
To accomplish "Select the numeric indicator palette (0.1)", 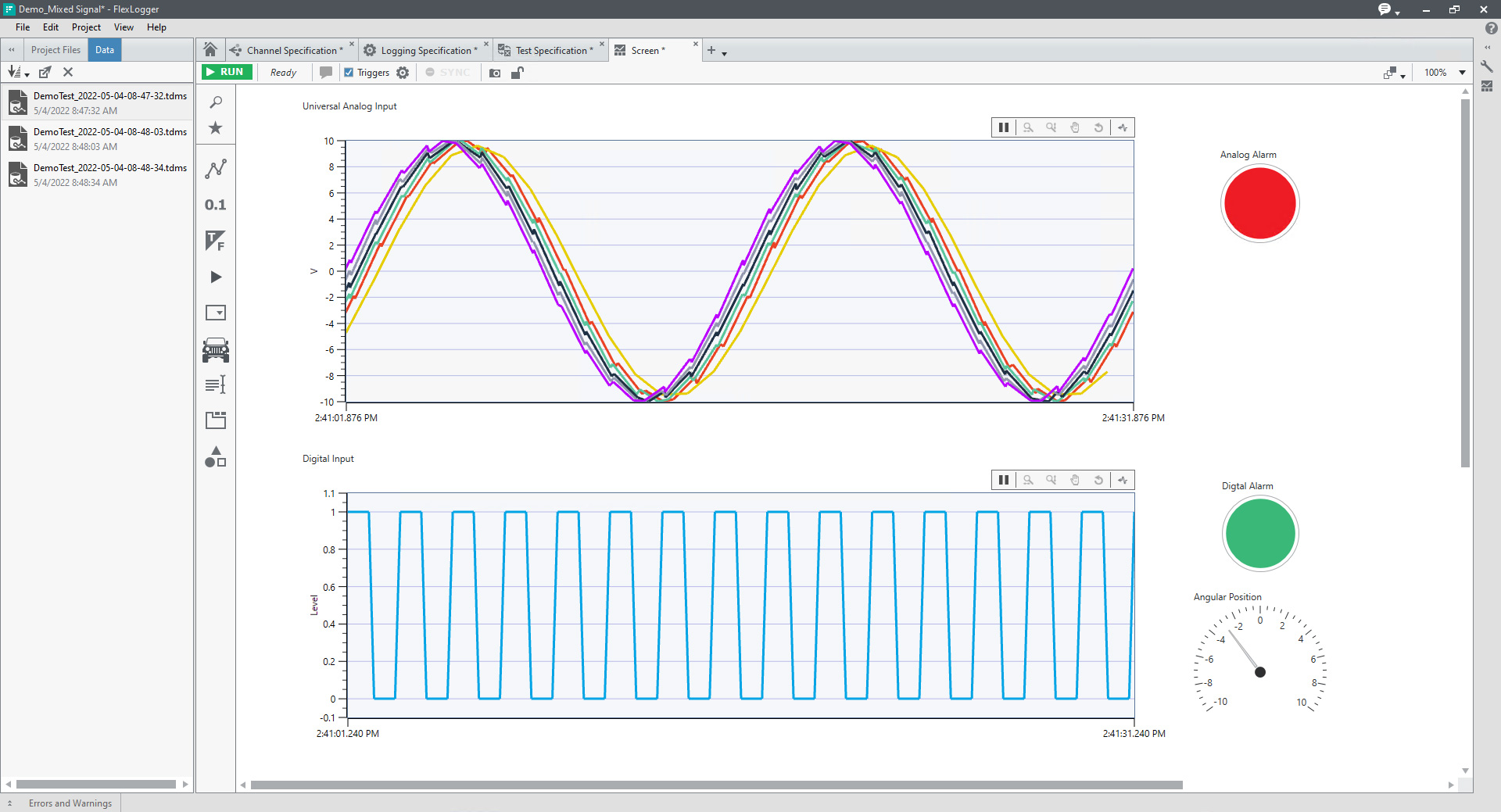I will [x=215, y=205].
